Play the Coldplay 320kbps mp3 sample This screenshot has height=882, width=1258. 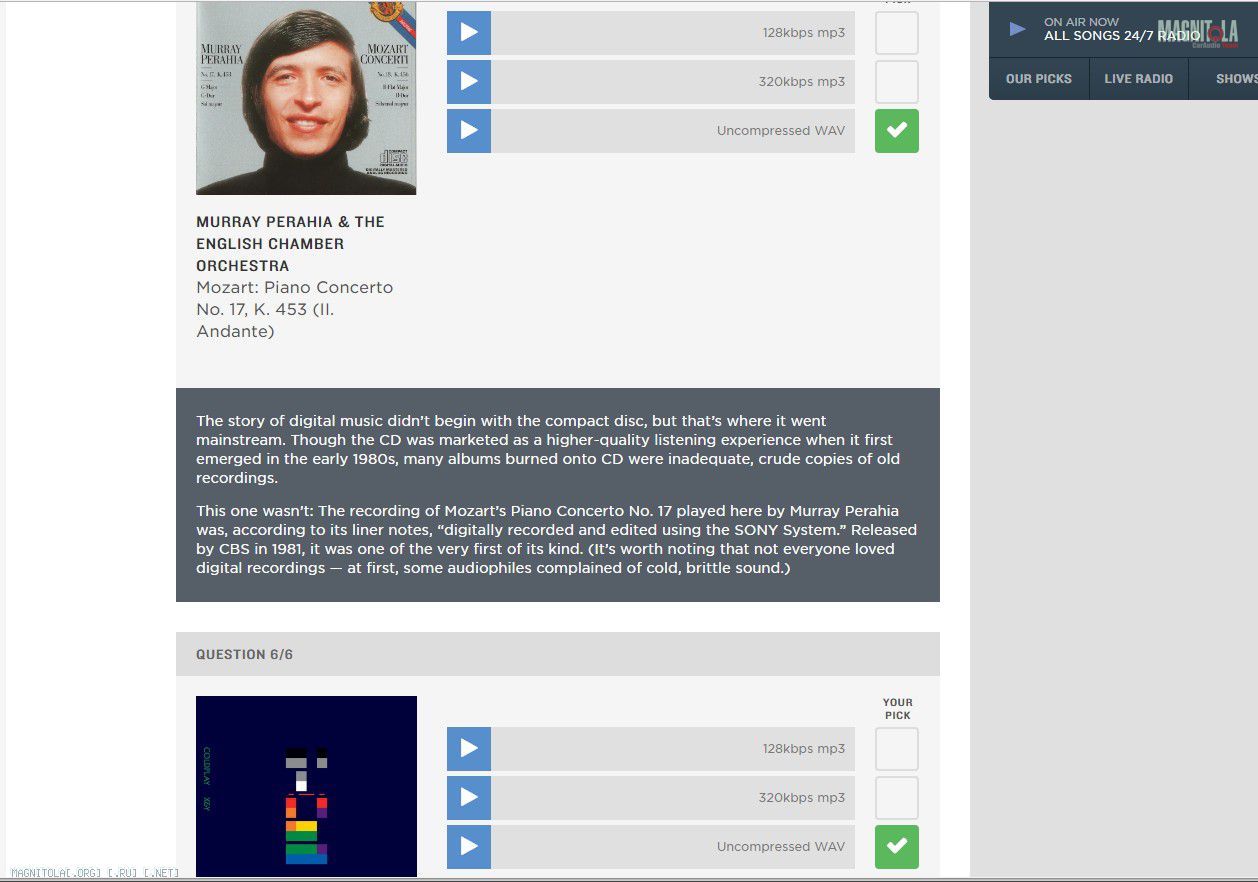point(469,798)
